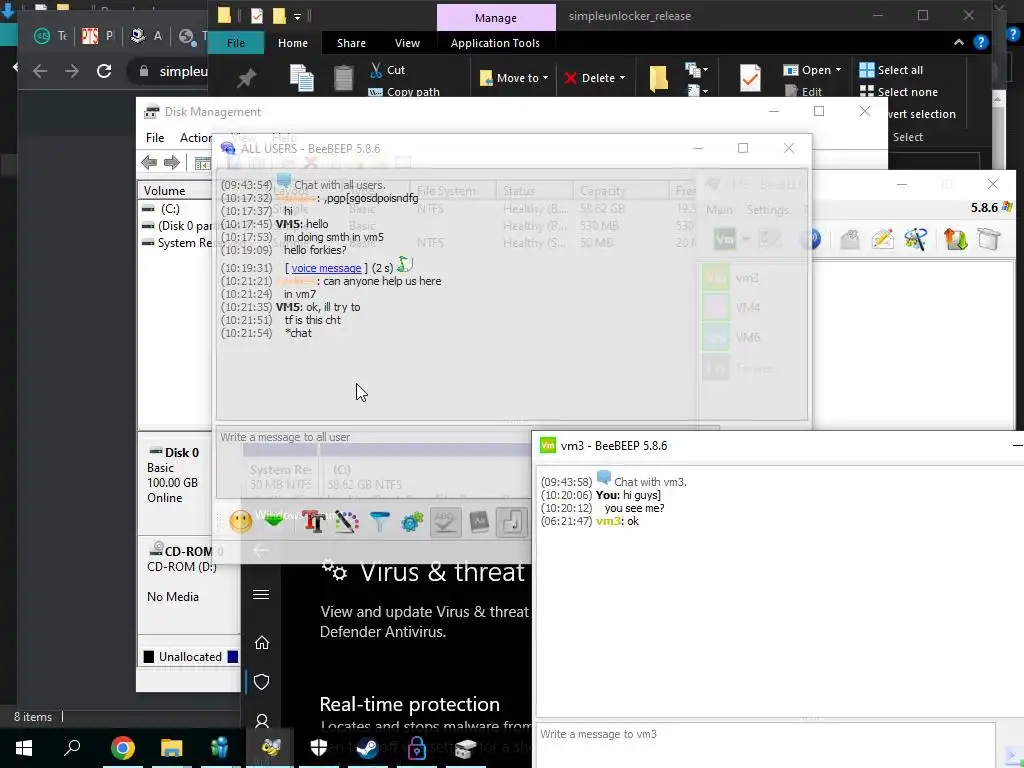The image size is (1024, 768).
Task: Toggle the spell-check ABC icon
Action: [x=445, y=521]
